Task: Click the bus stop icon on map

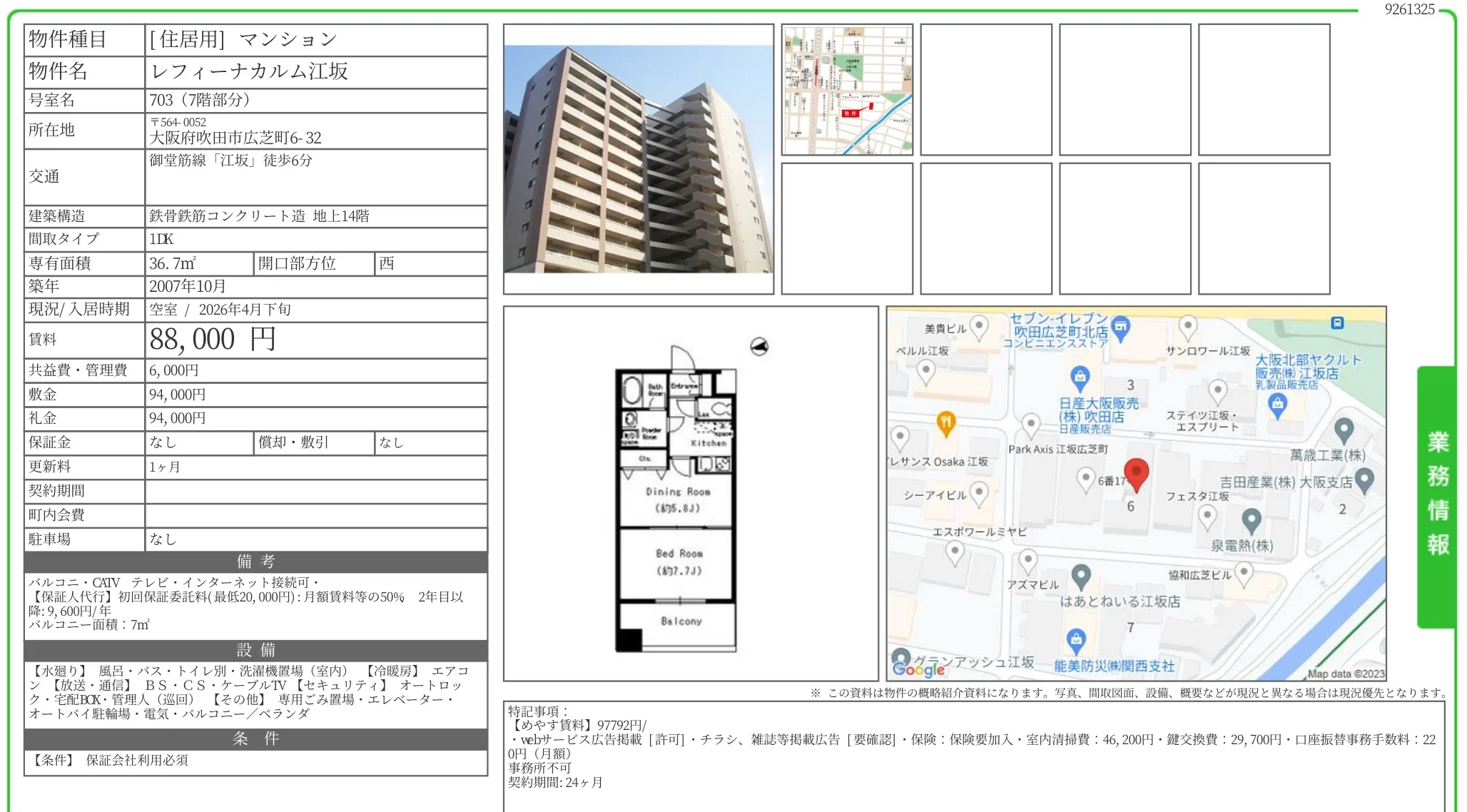Action: [1337, 323]
